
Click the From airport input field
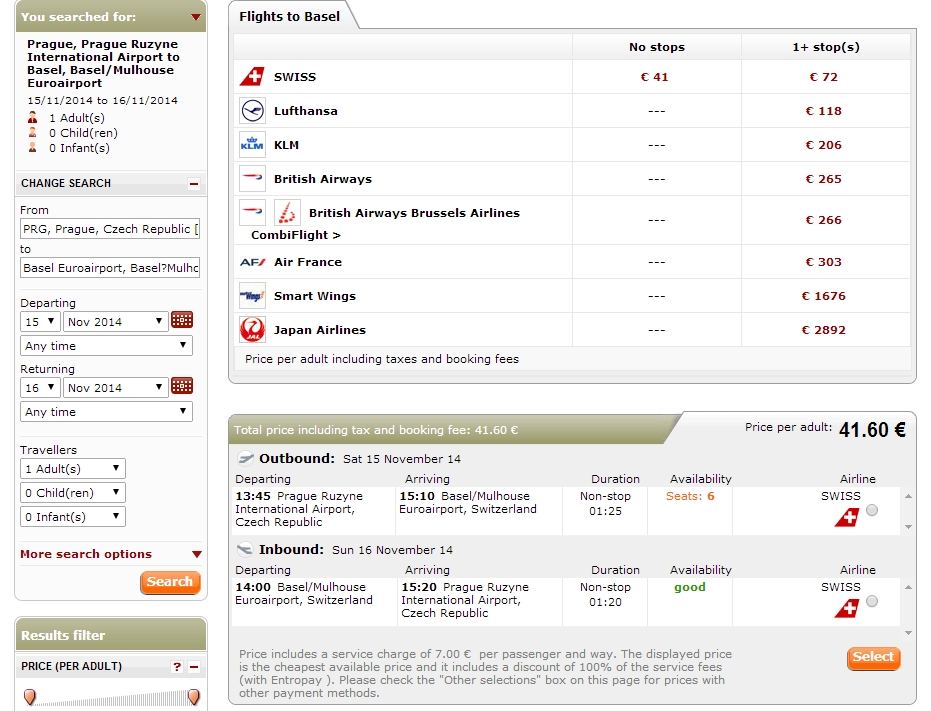110,229
